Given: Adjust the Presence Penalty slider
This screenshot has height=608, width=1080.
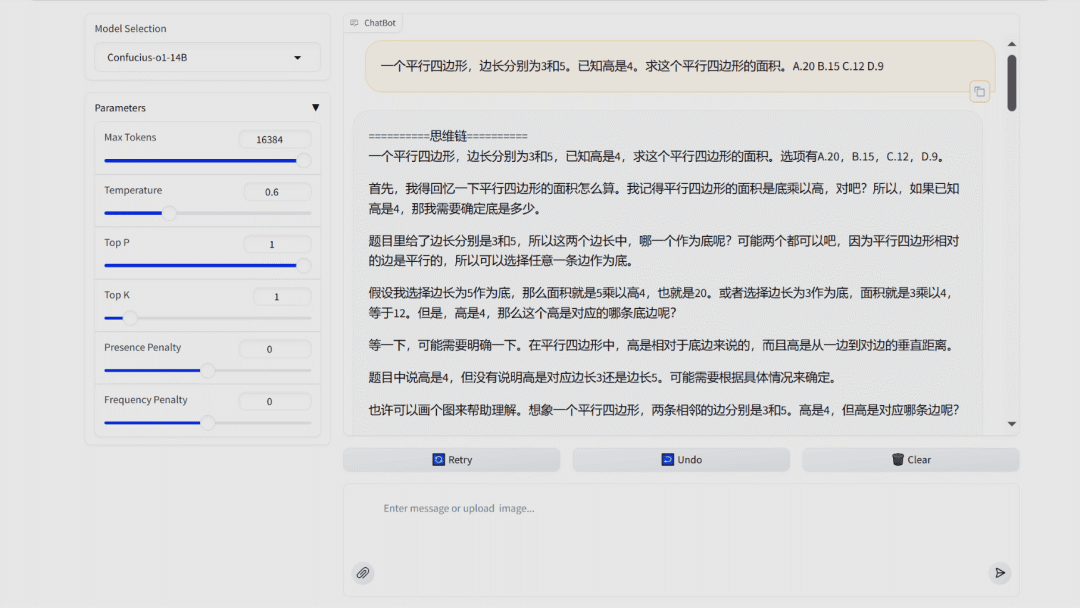Looking at the screenshot, I should [207, 370].
